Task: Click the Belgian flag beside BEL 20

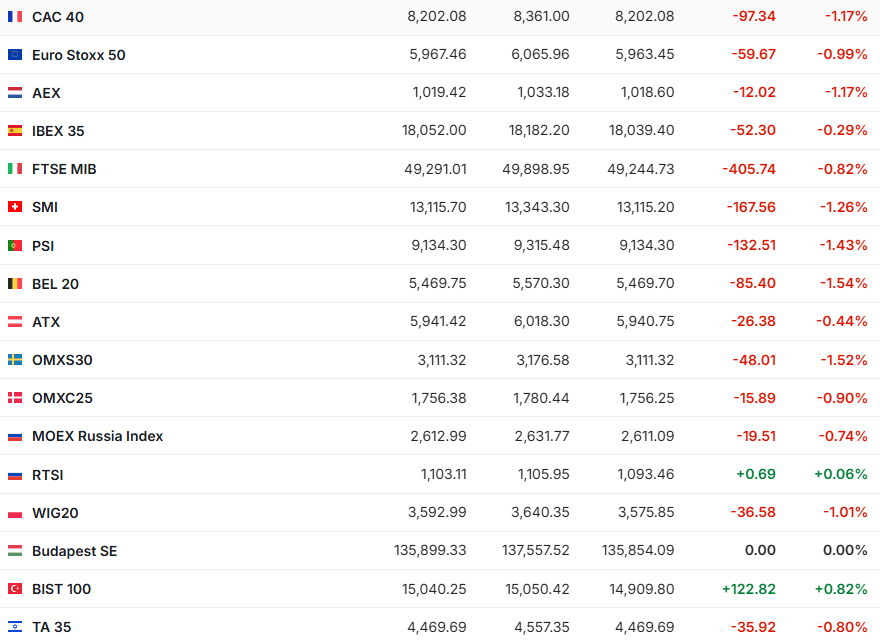Action: point(15,283)
